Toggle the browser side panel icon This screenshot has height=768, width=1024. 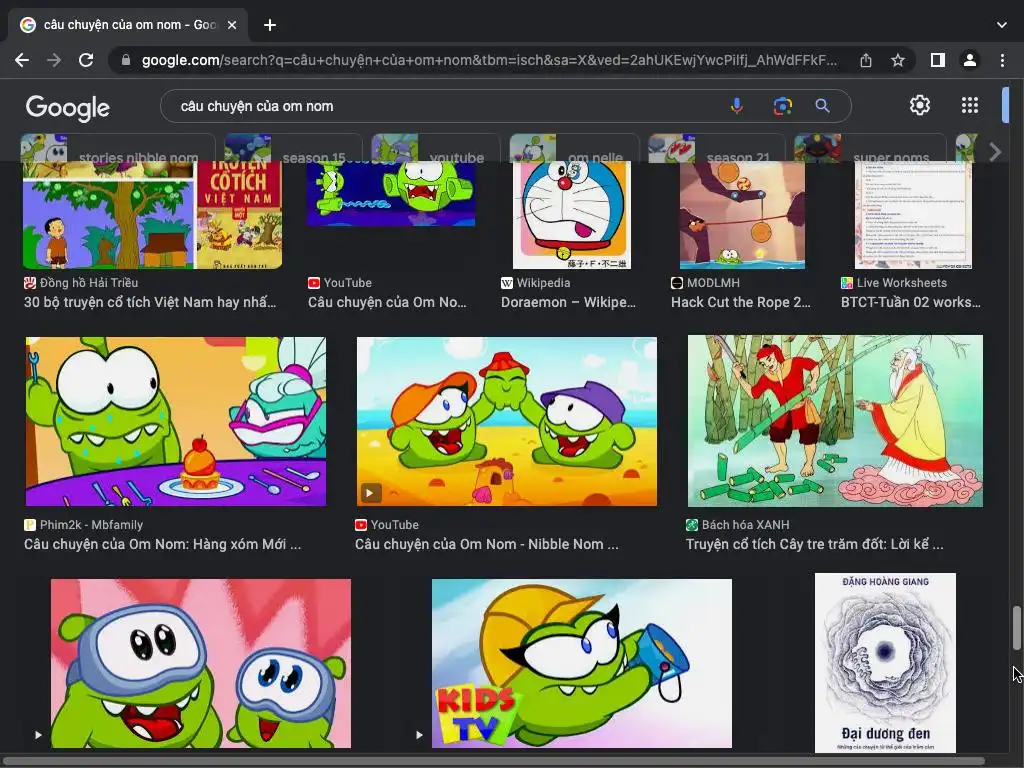(x=938, y=60)
